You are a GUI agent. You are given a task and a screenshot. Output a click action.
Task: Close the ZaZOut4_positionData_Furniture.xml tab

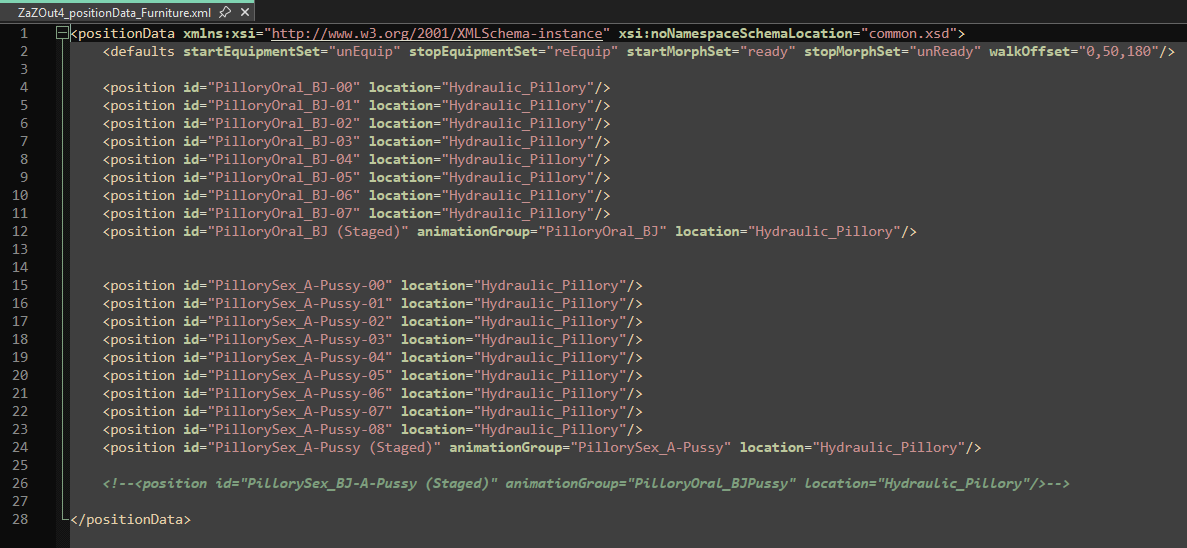245,12
